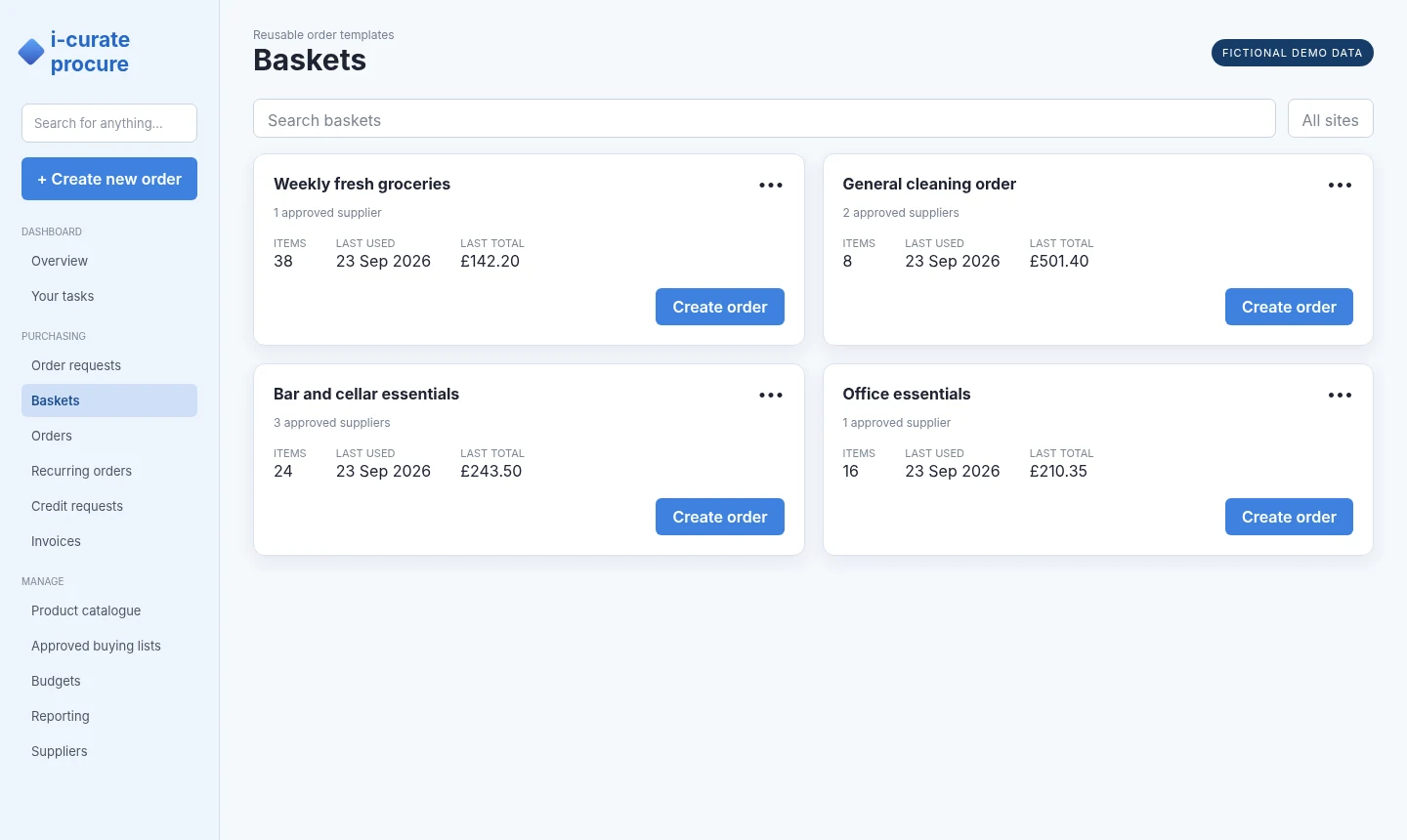
Task: Click the £210.35 last total value
Action: pos(1058,471)
